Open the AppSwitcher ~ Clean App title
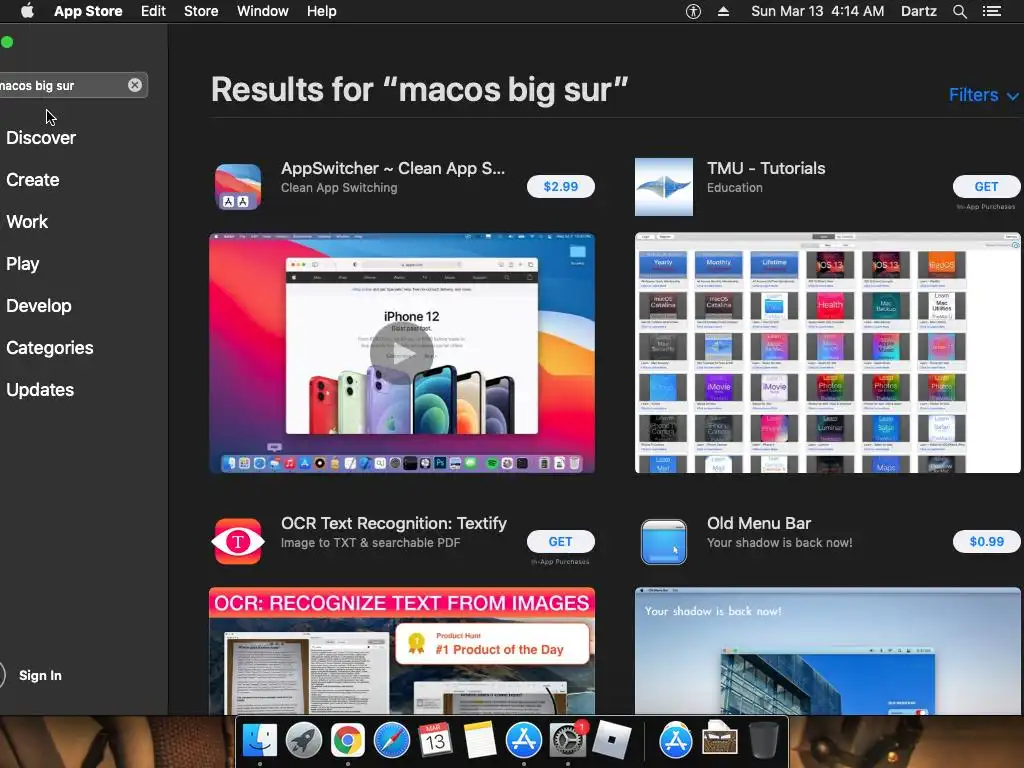The height and width of the screenshot is (768, 1024). (392, 168)
